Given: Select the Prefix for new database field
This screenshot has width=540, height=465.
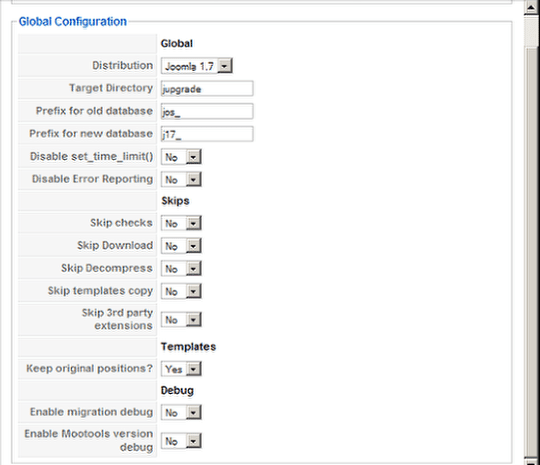Looking at the screenshot, I should tap(207, 134).
